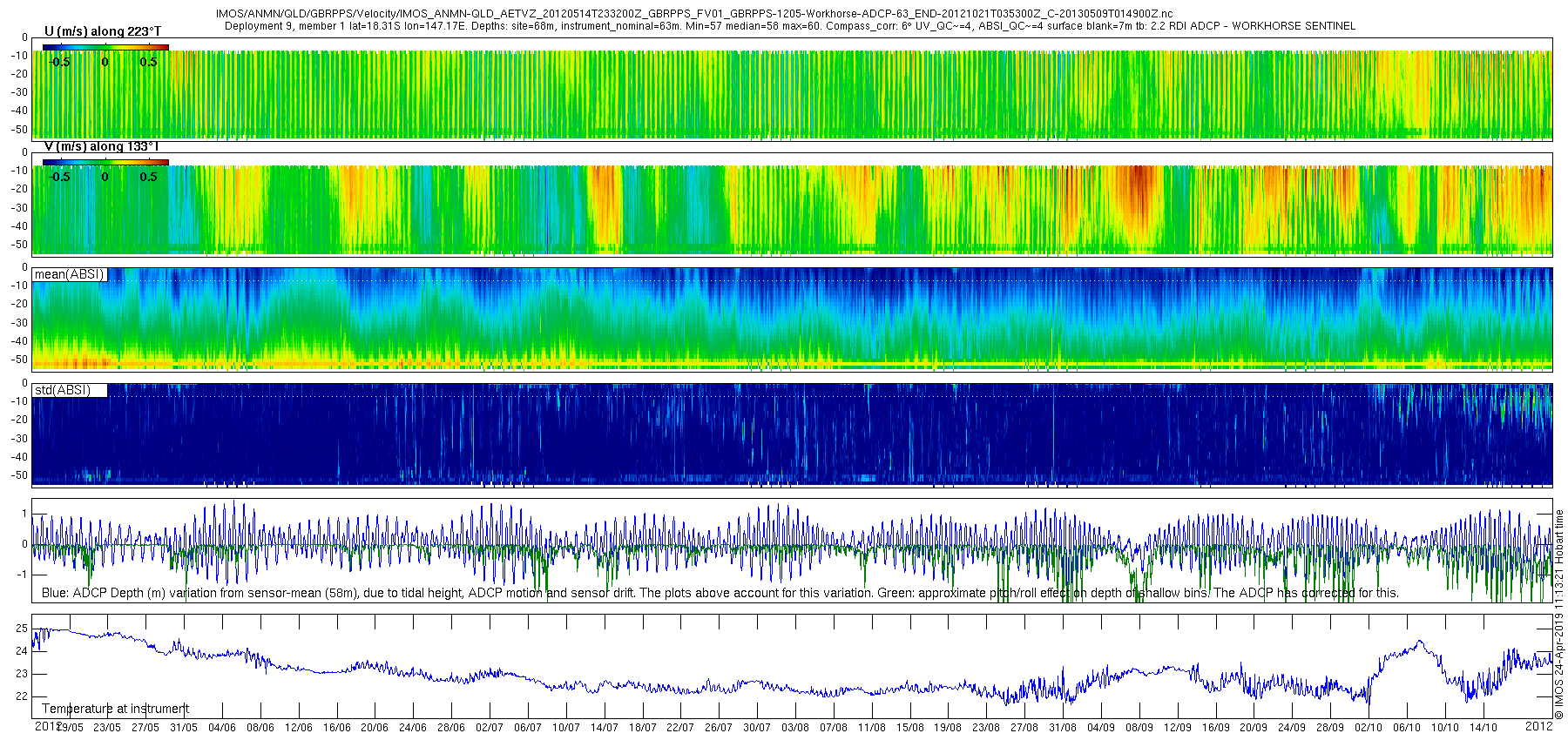Click the date label '27/08'
The width and height of the screenshot is (1568, 740).
[x=1024, y=728]
